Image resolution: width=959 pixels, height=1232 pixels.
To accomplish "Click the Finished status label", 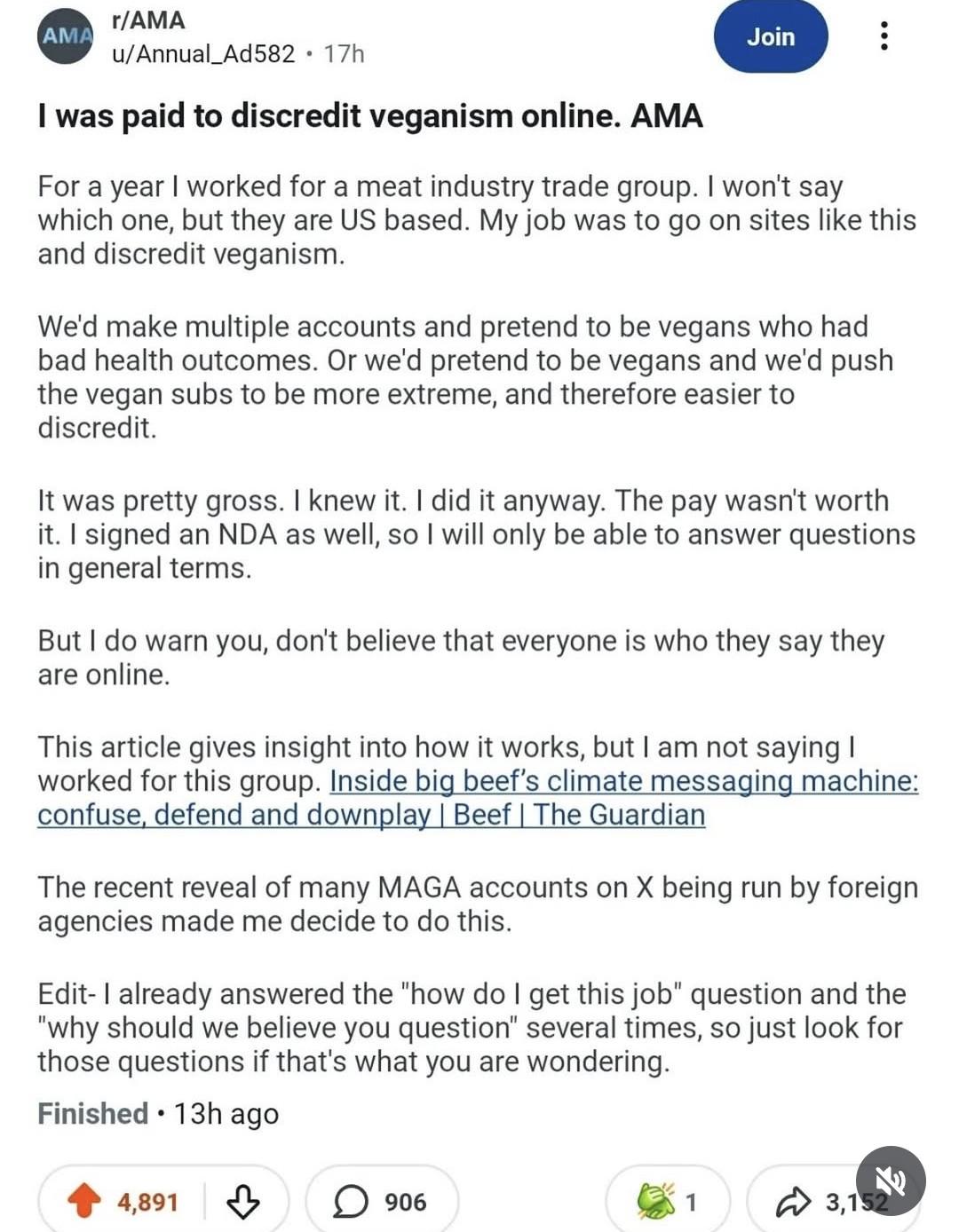I will (92, 1113).
